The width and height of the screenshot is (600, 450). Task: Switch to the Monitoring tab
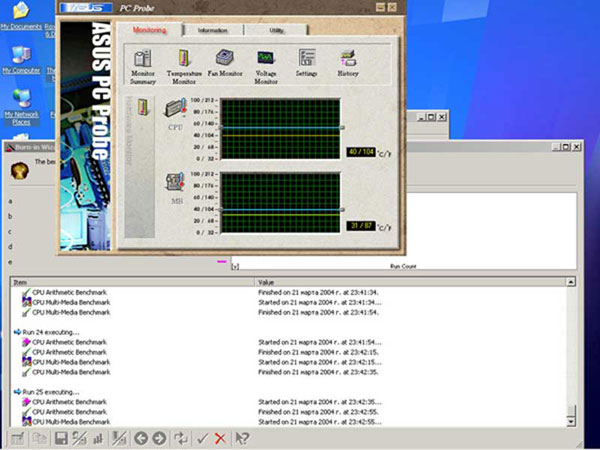coord(149,30)
